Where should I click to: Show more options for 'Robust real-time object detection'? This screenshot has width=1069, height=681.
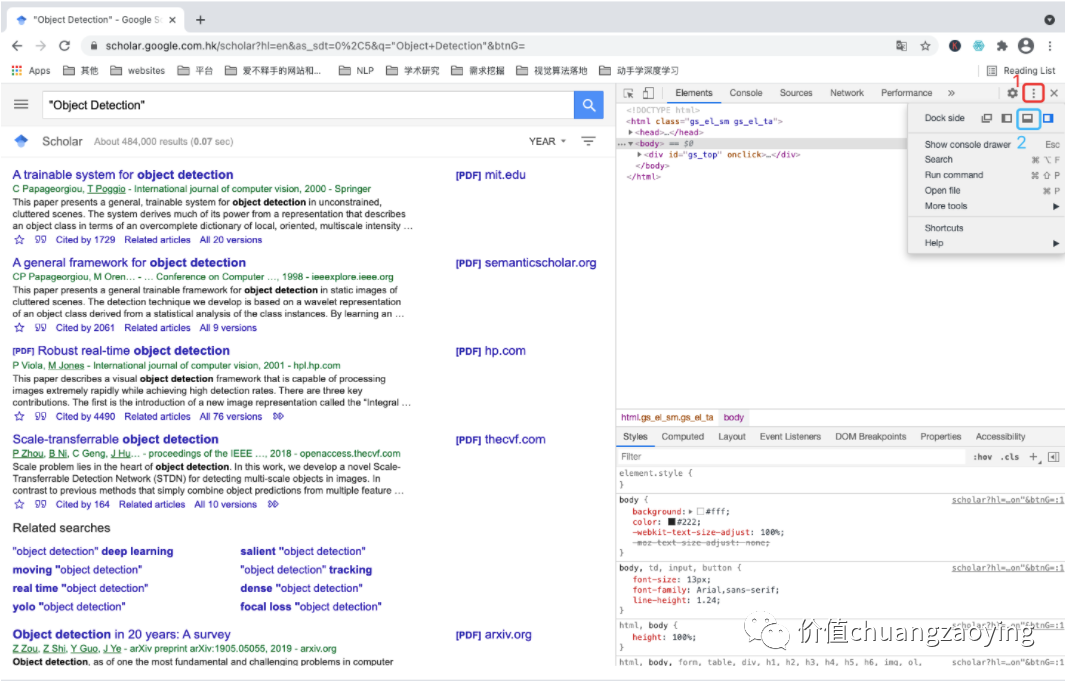point(278,417)
